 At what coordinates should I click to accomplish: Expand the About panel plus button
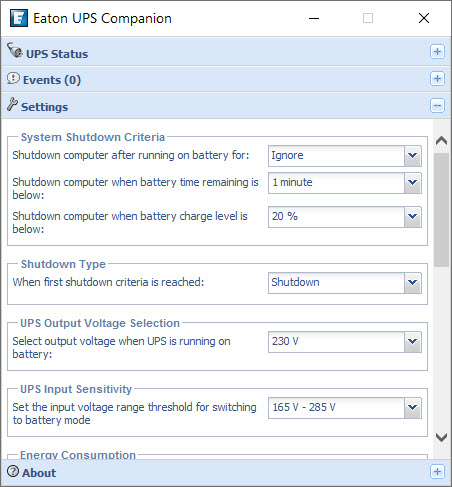437,472
